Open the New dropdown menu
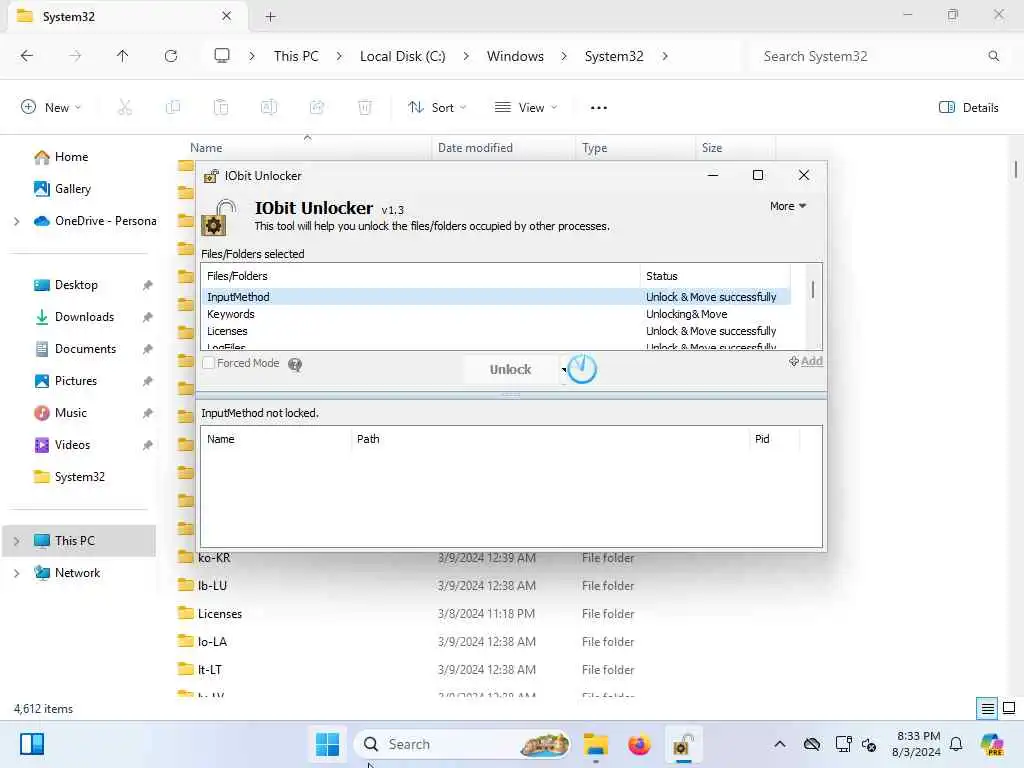Viewport: 1024px width, 768px height. tap(51, 108)
